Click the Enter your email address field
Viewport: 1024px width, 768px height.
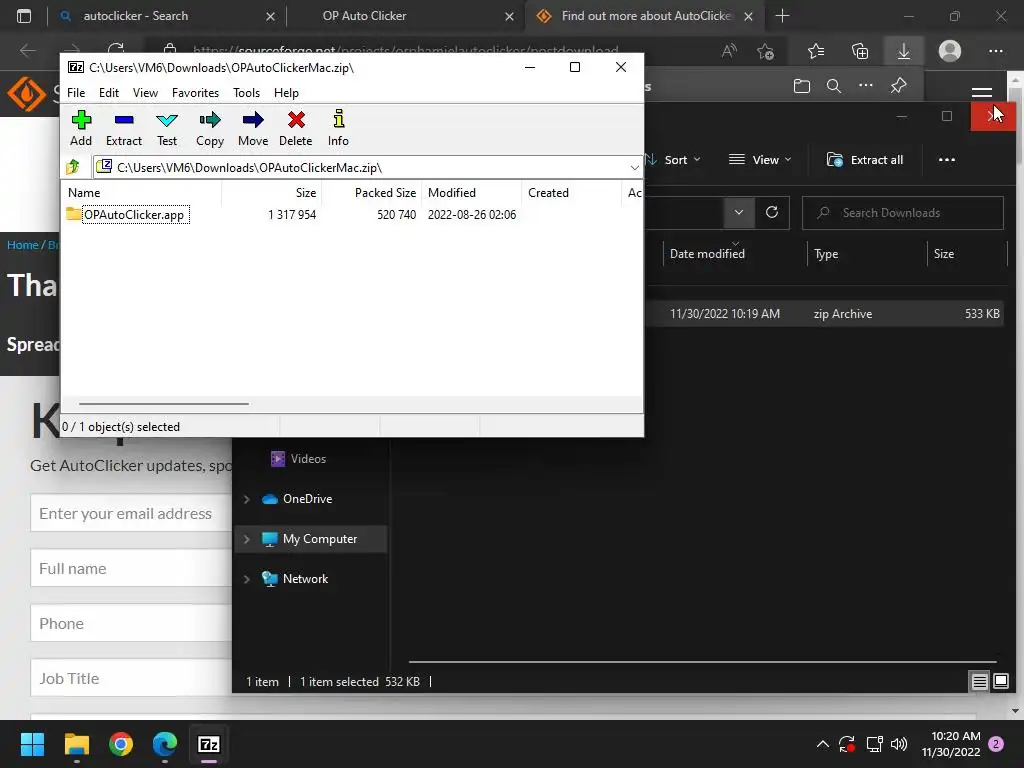click(131, 513)
